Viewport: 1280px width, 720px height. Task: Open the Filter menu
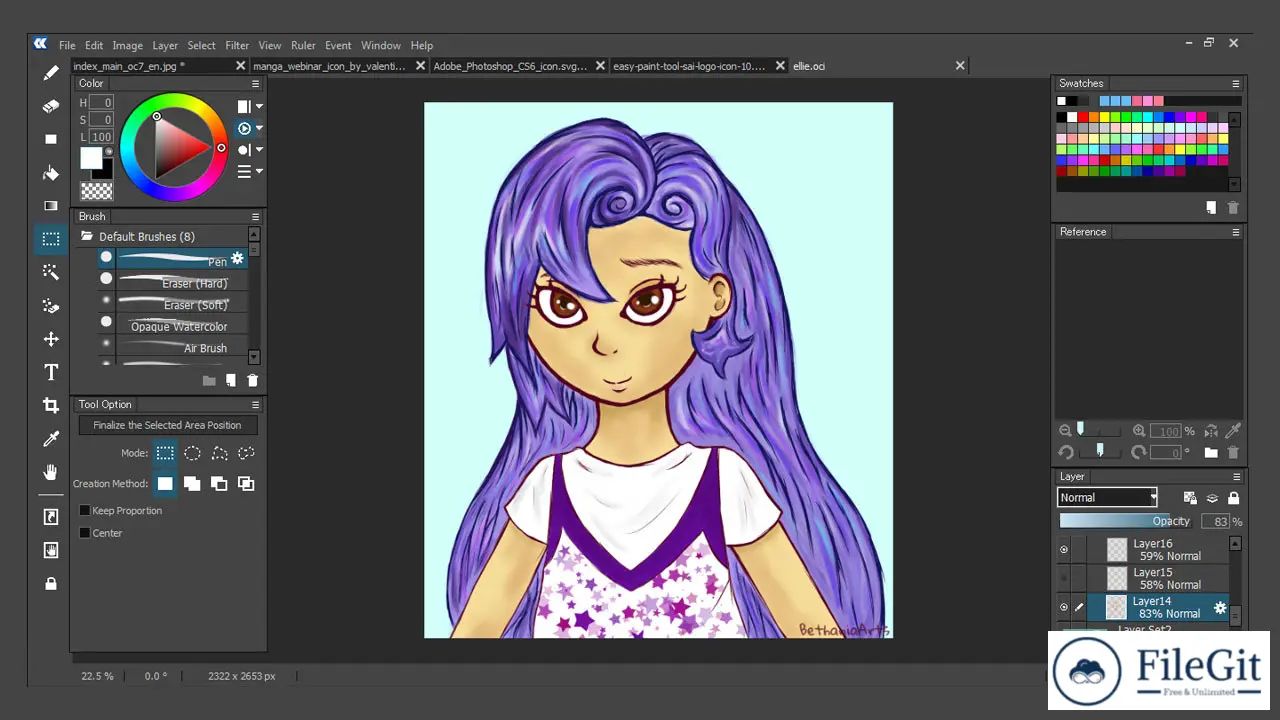(237, 45)
